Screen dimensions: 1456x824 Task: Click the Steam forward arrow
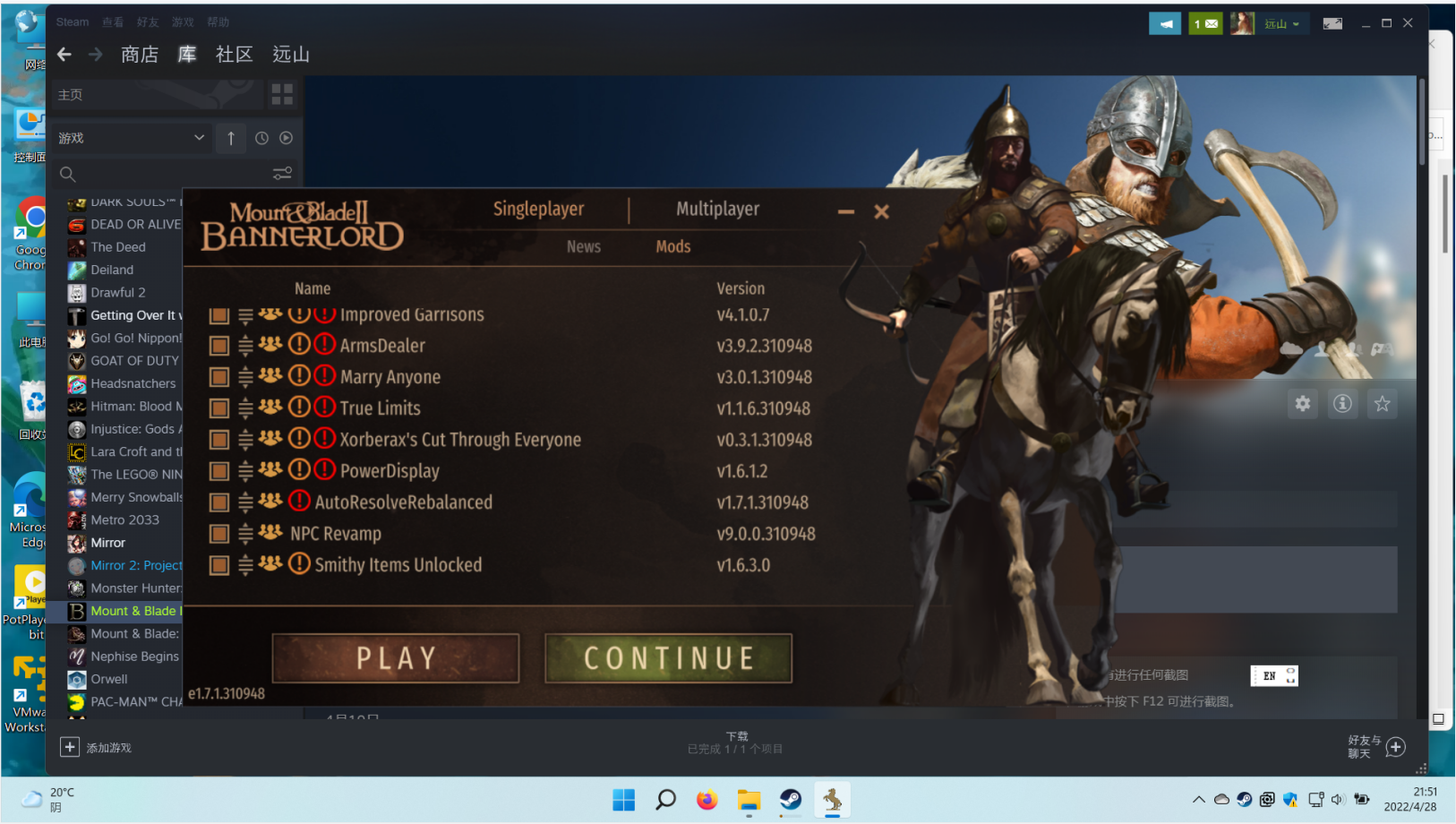pos(95,55)
